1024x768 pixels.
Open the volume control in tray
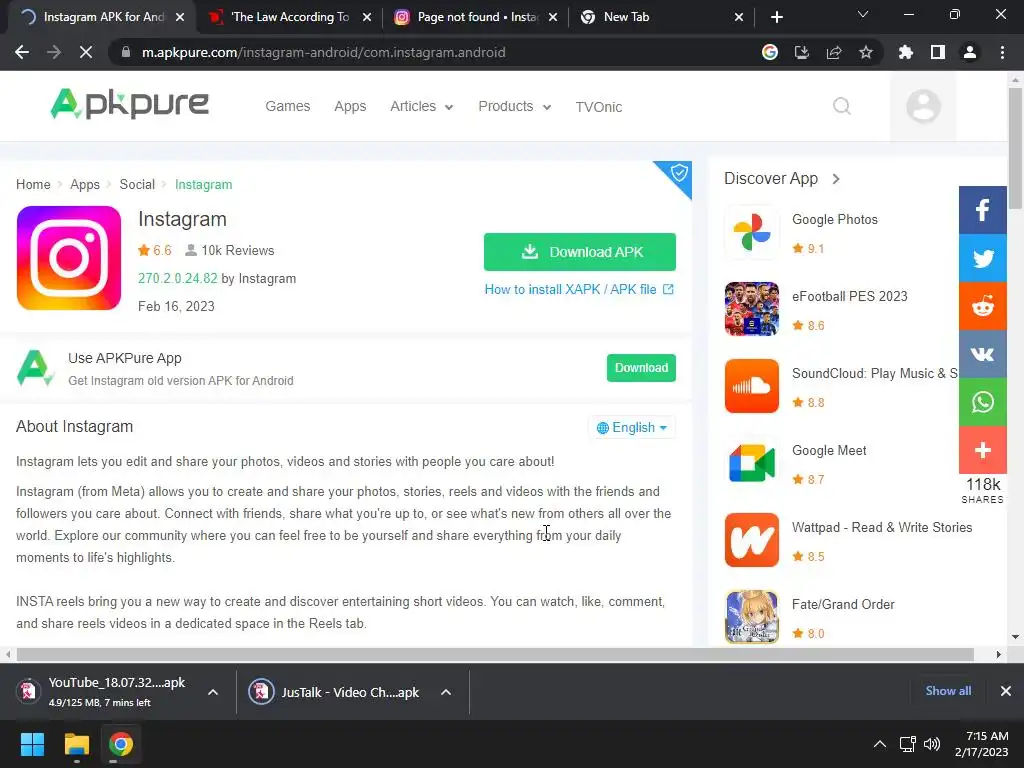pyautogui.click(x=932, y=744)
